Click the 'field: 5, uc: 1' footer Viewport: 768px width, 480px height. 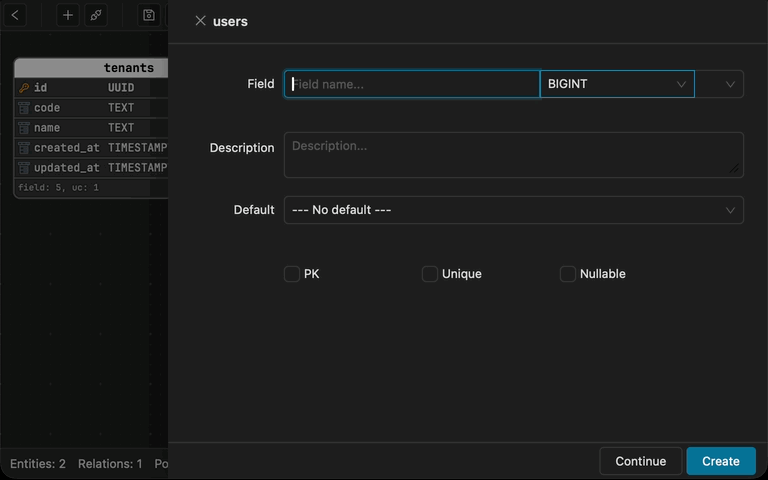(58, 188)
